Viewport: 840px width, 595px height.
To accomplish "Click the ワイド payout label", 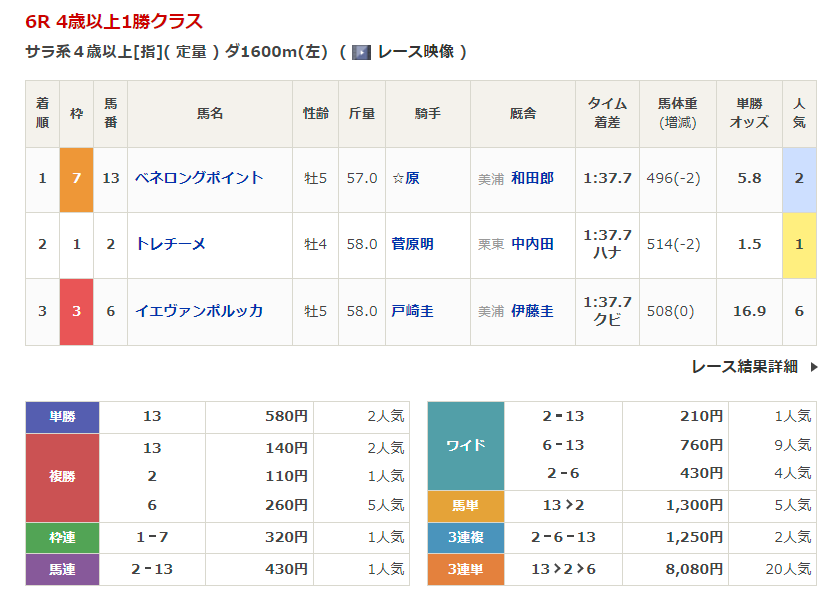I will click(465, 445).
